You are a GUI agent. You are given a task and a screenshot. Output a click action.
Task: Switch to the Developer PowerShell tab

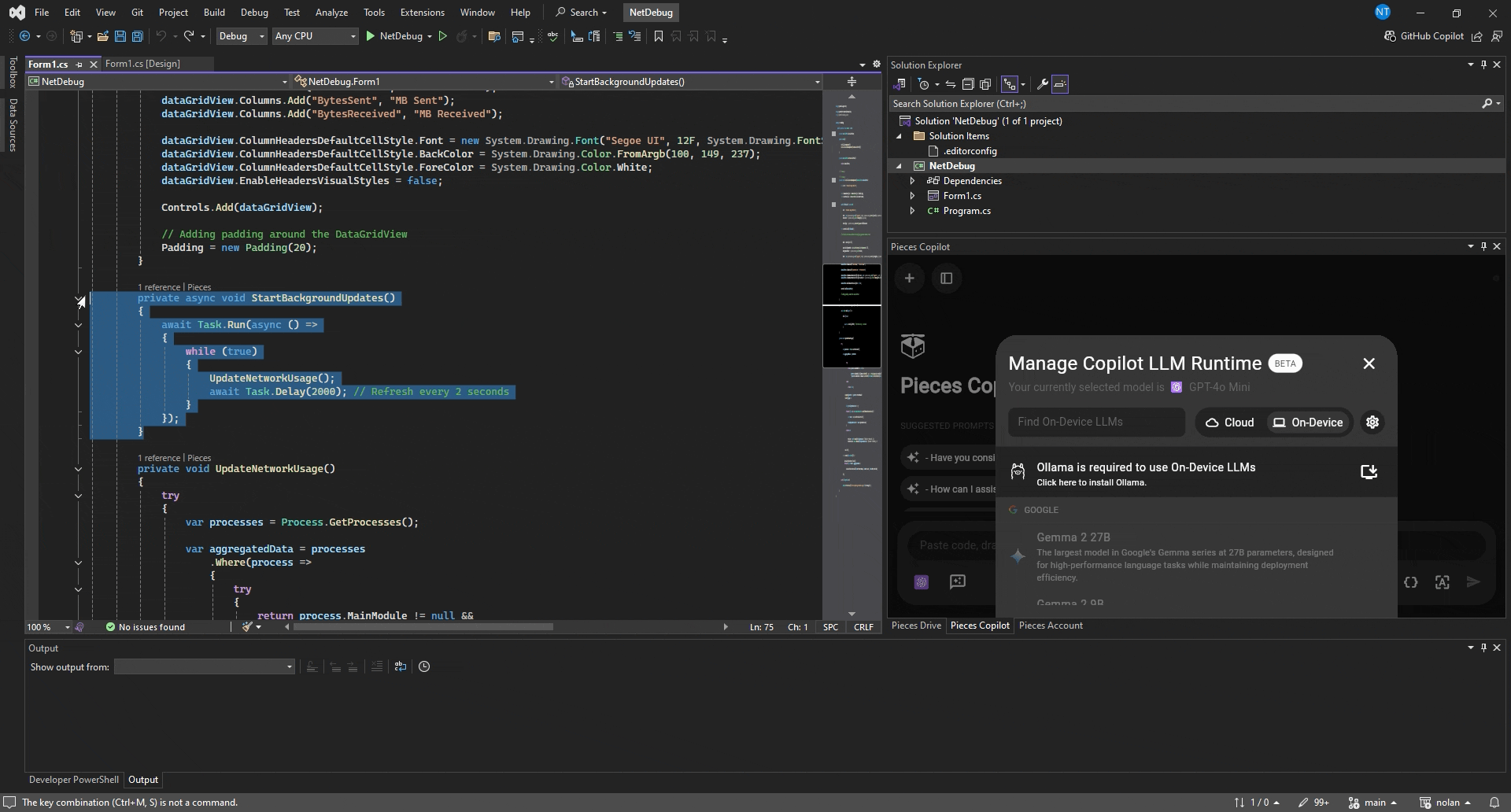click(x=74, y=780)
